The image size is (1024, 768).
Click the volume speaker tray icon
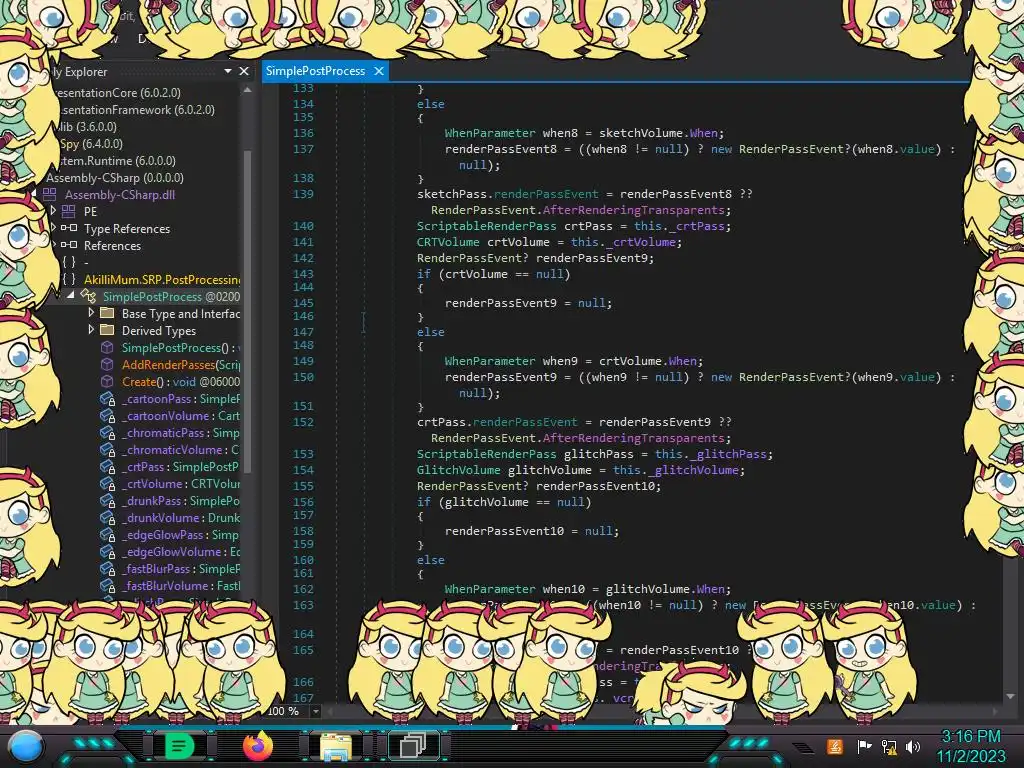tap(913, 746)
